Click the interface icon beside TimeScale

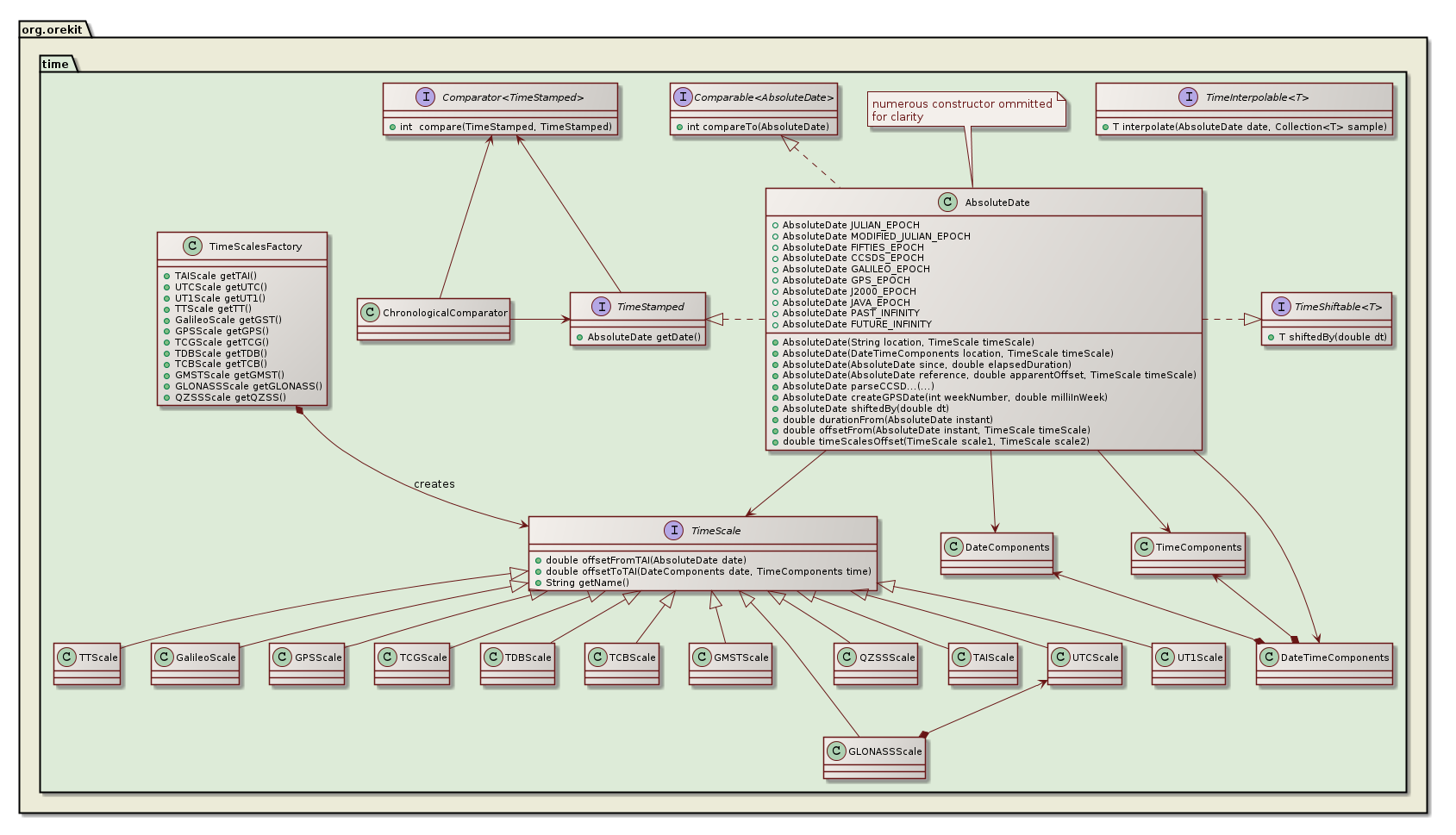point(674,531)
